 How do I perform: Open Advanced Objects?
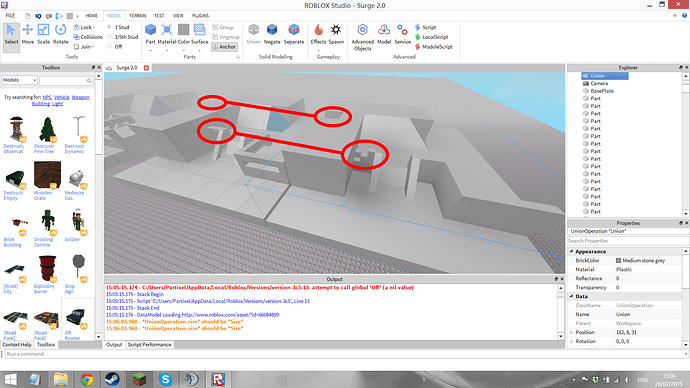(363, 37)
